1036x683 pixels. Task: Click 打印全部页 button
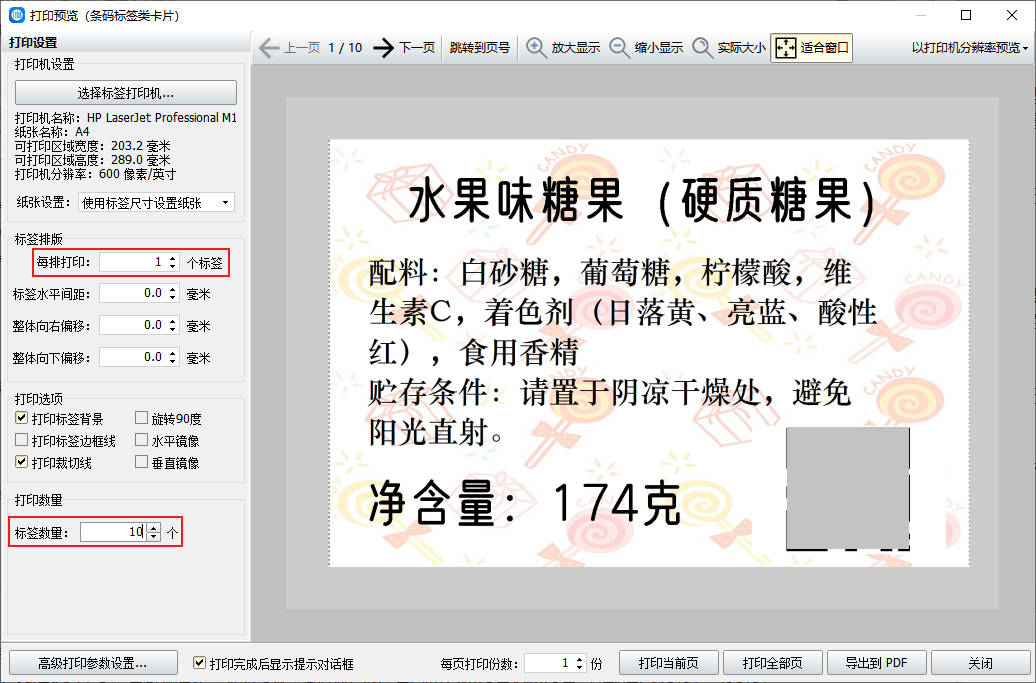coord(772,663)
